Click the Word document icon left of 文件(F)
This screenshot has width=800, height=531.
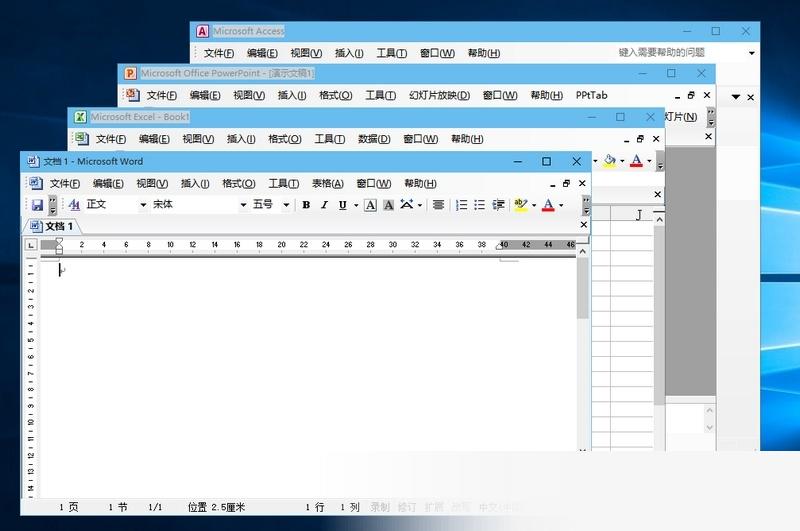[x=35, y=183]
